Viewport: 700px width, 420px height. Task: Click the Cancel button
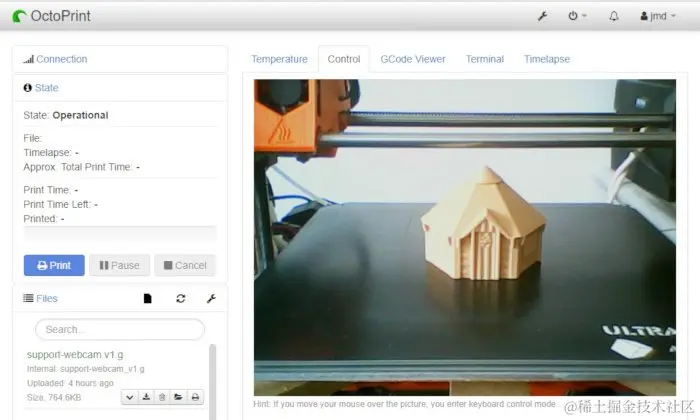(x=185, y=265)
